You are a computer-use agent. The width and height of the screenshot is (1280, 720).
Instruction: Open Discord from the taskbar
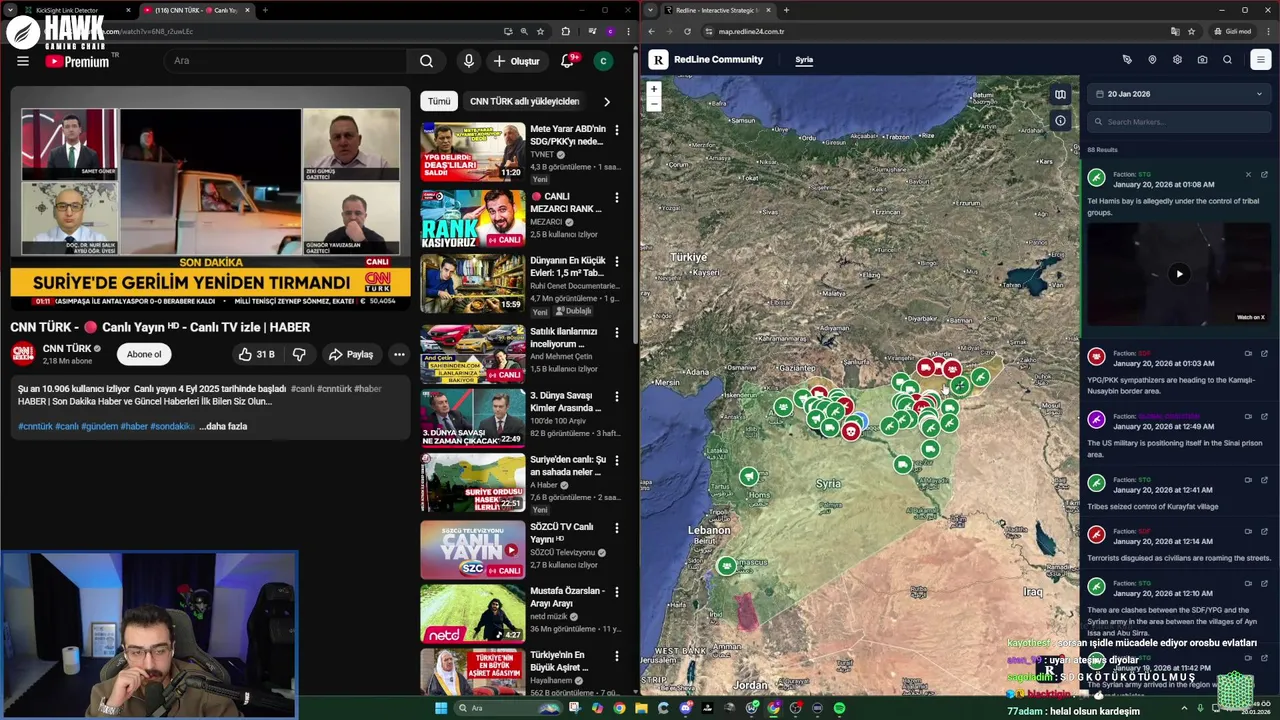pyautogui.click(x=685, y=708)
